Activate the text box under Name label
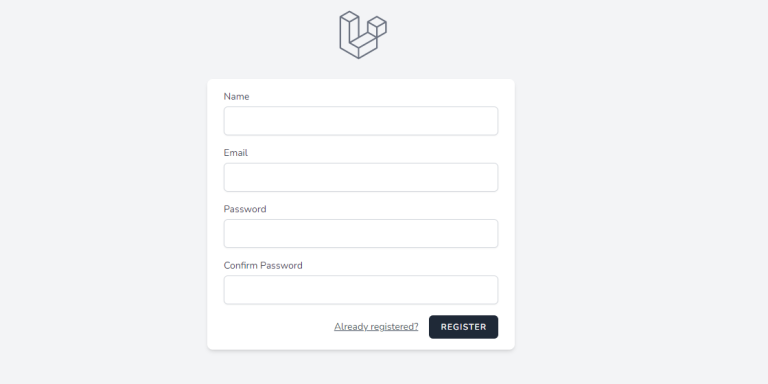768x384 pixels. click(x=361, y=121)
